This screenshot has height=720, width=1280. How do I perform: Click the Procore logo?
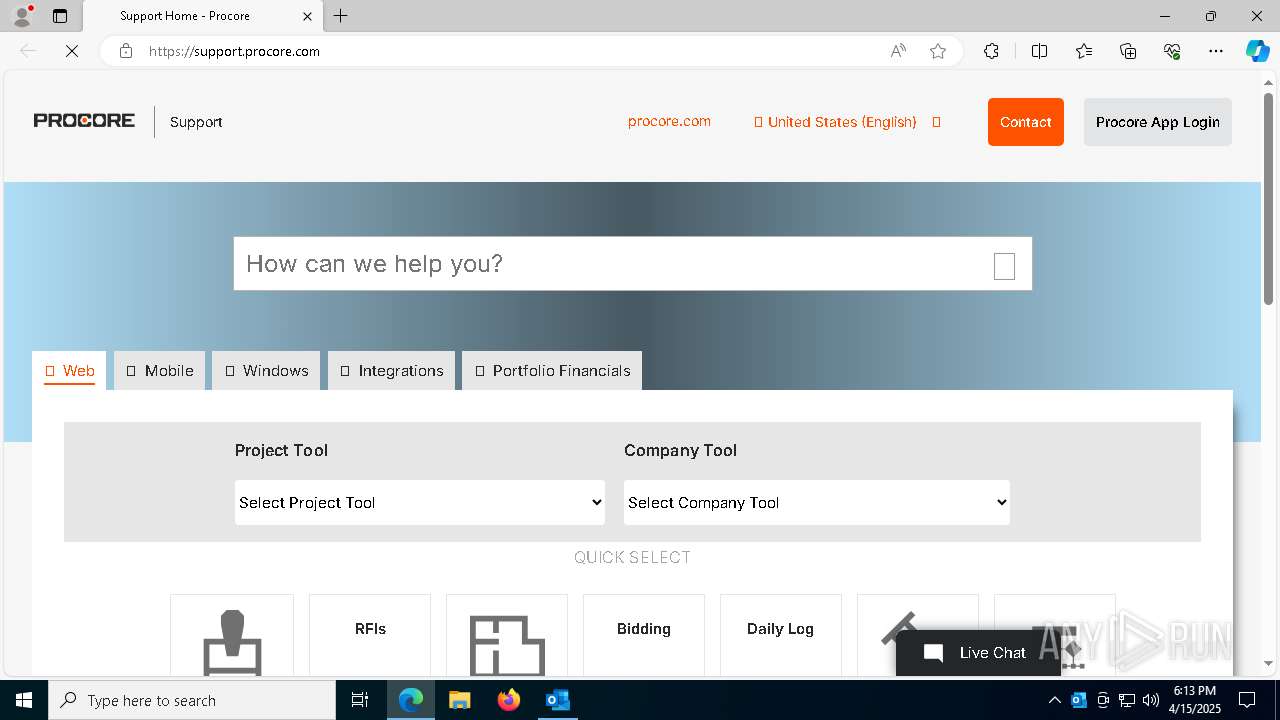pos(84,121)
